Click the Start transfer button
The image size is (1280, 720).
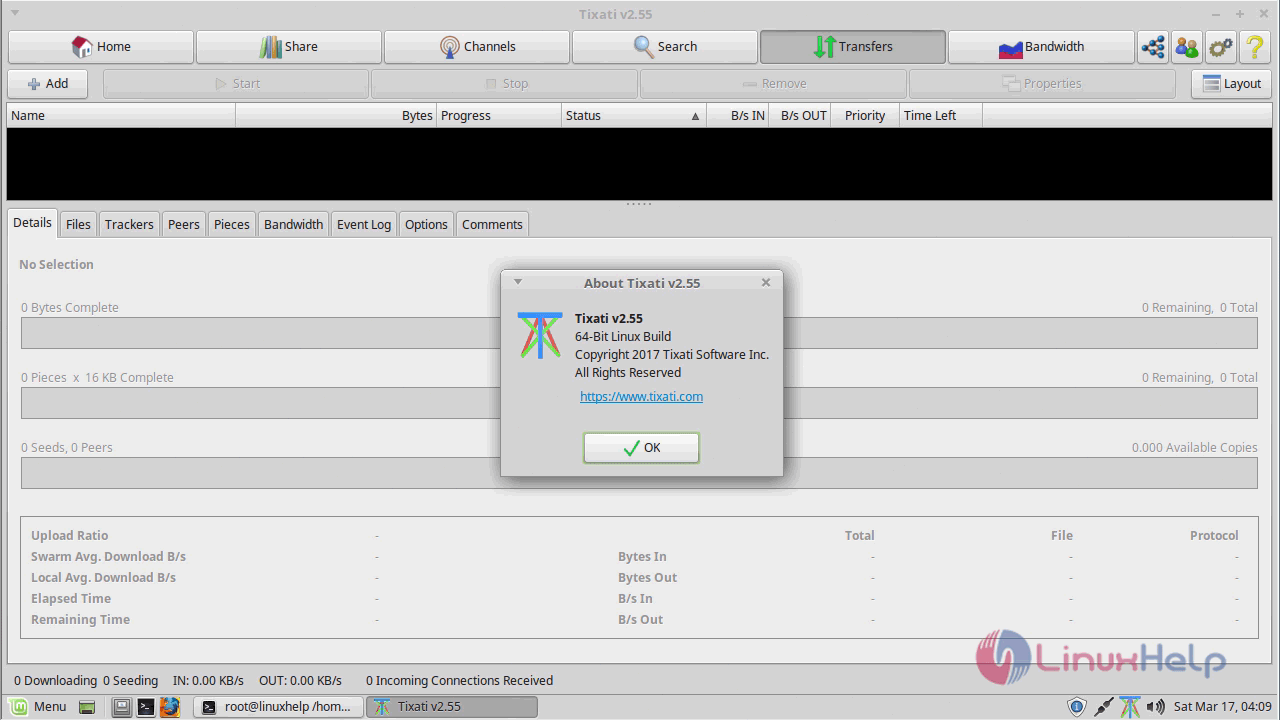tap(236, 84)
